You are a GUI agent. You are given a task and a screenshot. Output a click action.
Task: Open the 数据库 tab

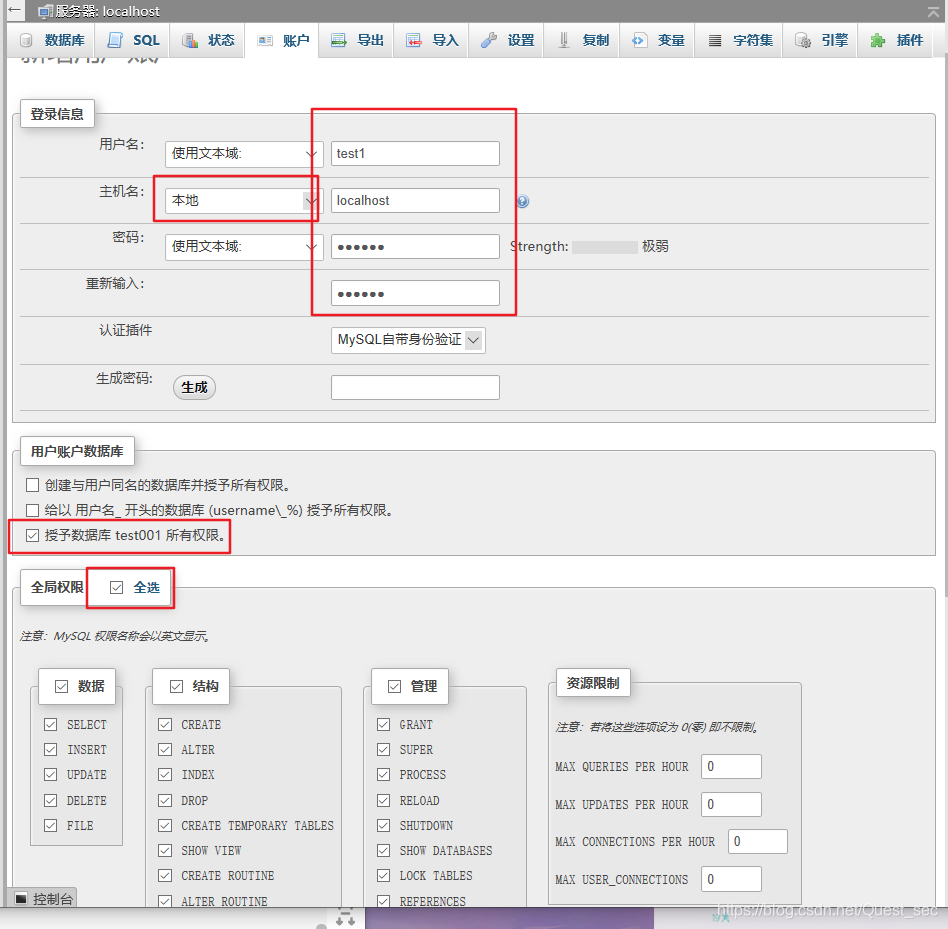[53, 40]
